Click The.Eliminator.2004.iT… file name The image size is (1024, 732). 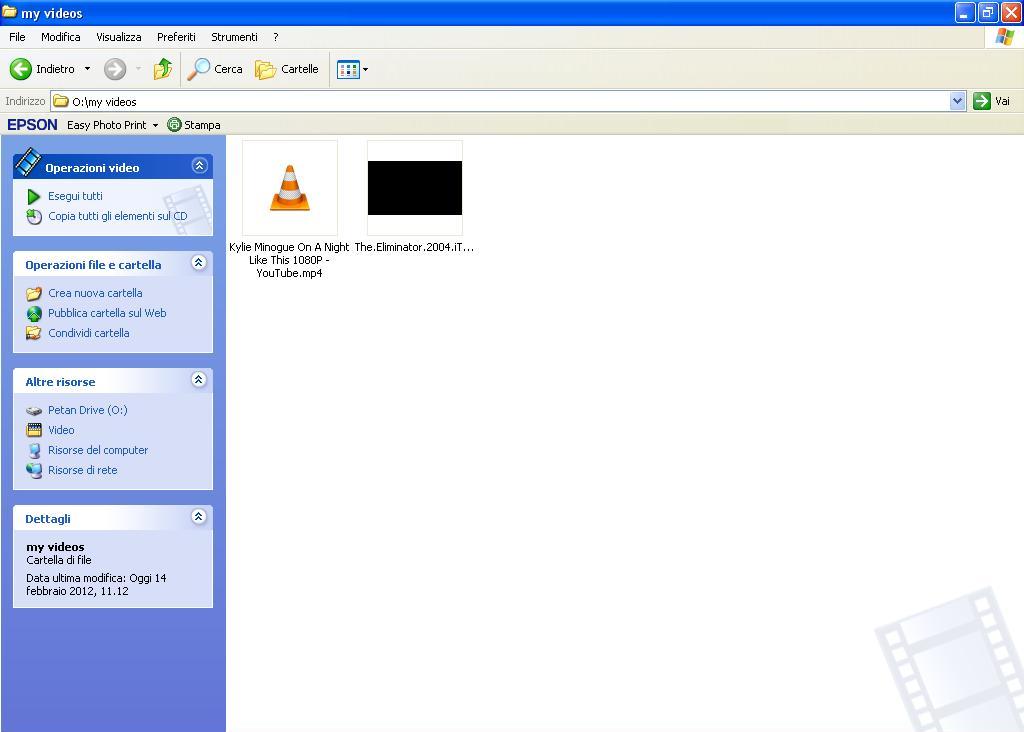point(414,247)
